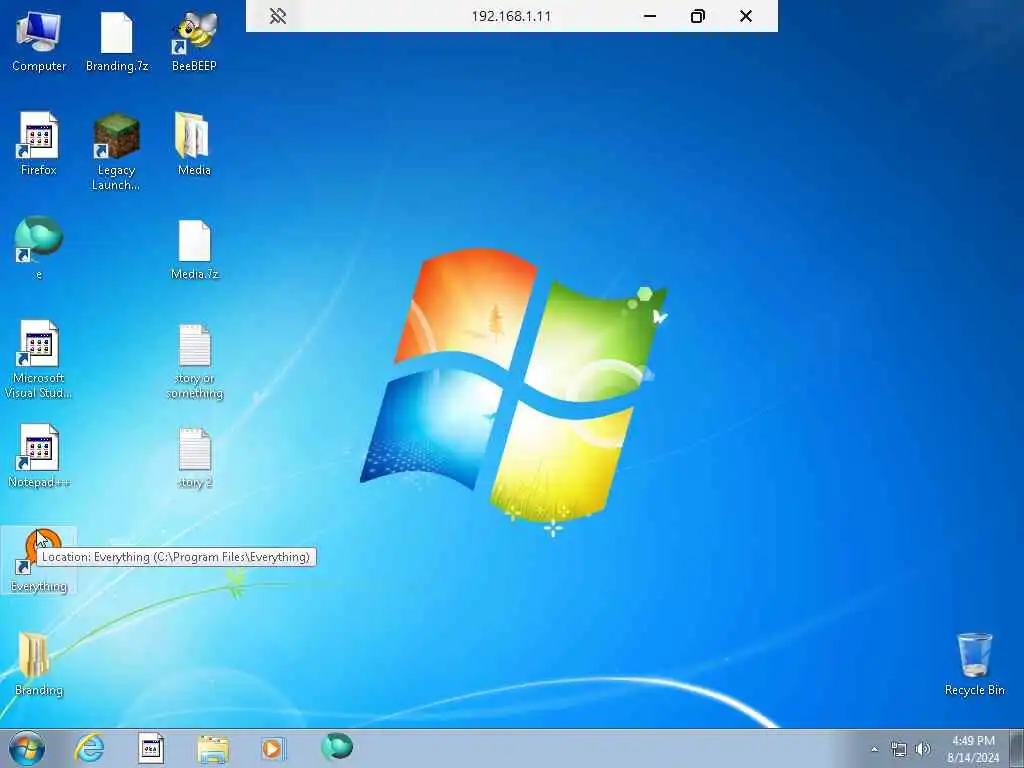Close the 192.168.1.11 remote session

coord(746,16)
